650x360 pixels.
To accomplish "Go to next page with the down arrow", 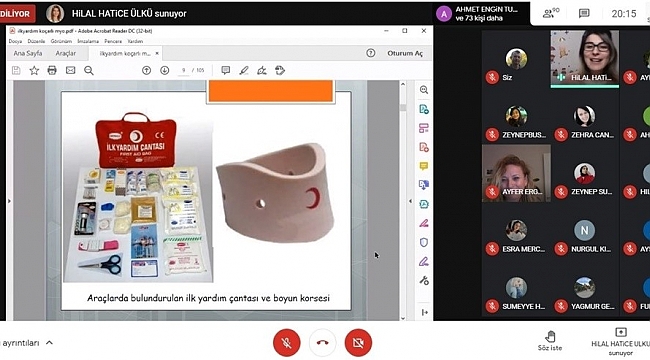I will [165, 71].
